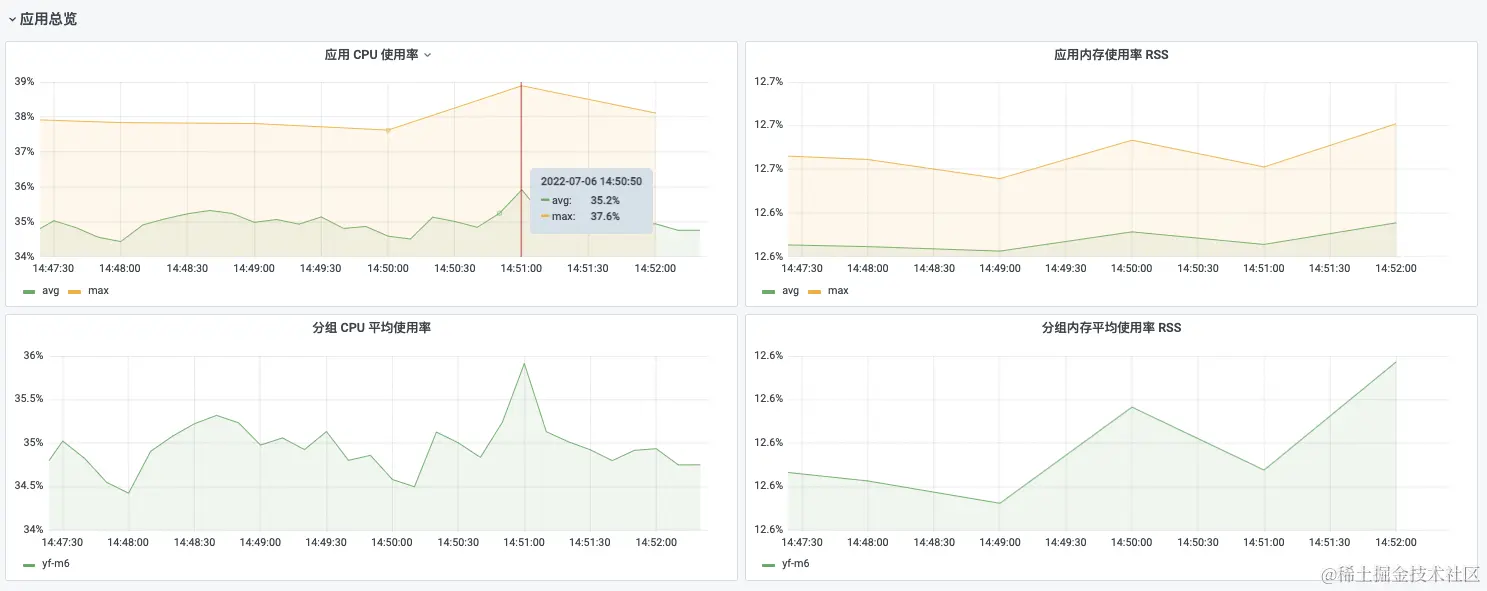Screen dimensions: 1487x591
Task: Click the tooltip timestamp 2022-07-06 14:50:50
Action: (x=591, y=182)
